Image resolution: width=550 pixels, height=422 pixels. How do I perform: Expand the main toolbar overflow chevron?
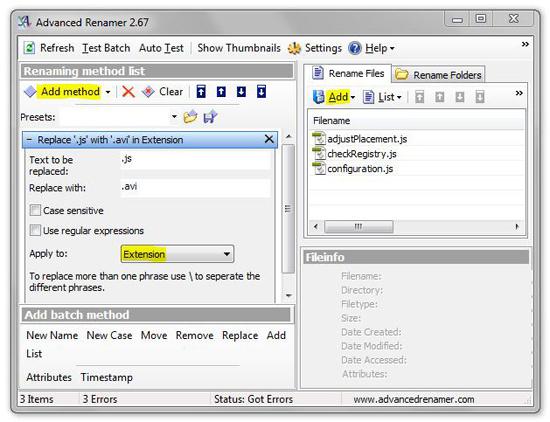(x=525, y=44)
